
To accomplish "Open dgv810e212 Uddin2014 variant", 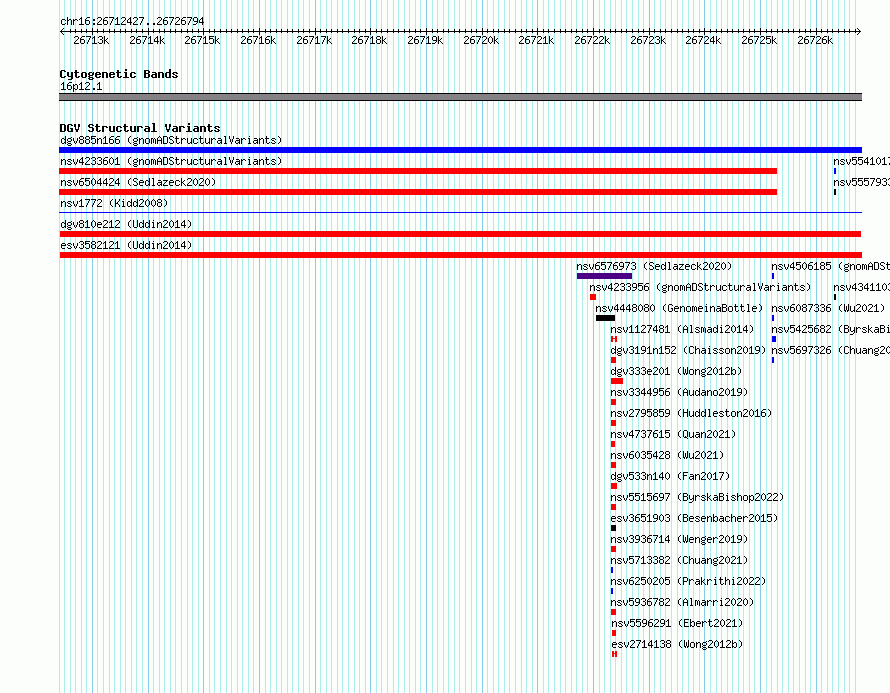I will 126,224.
